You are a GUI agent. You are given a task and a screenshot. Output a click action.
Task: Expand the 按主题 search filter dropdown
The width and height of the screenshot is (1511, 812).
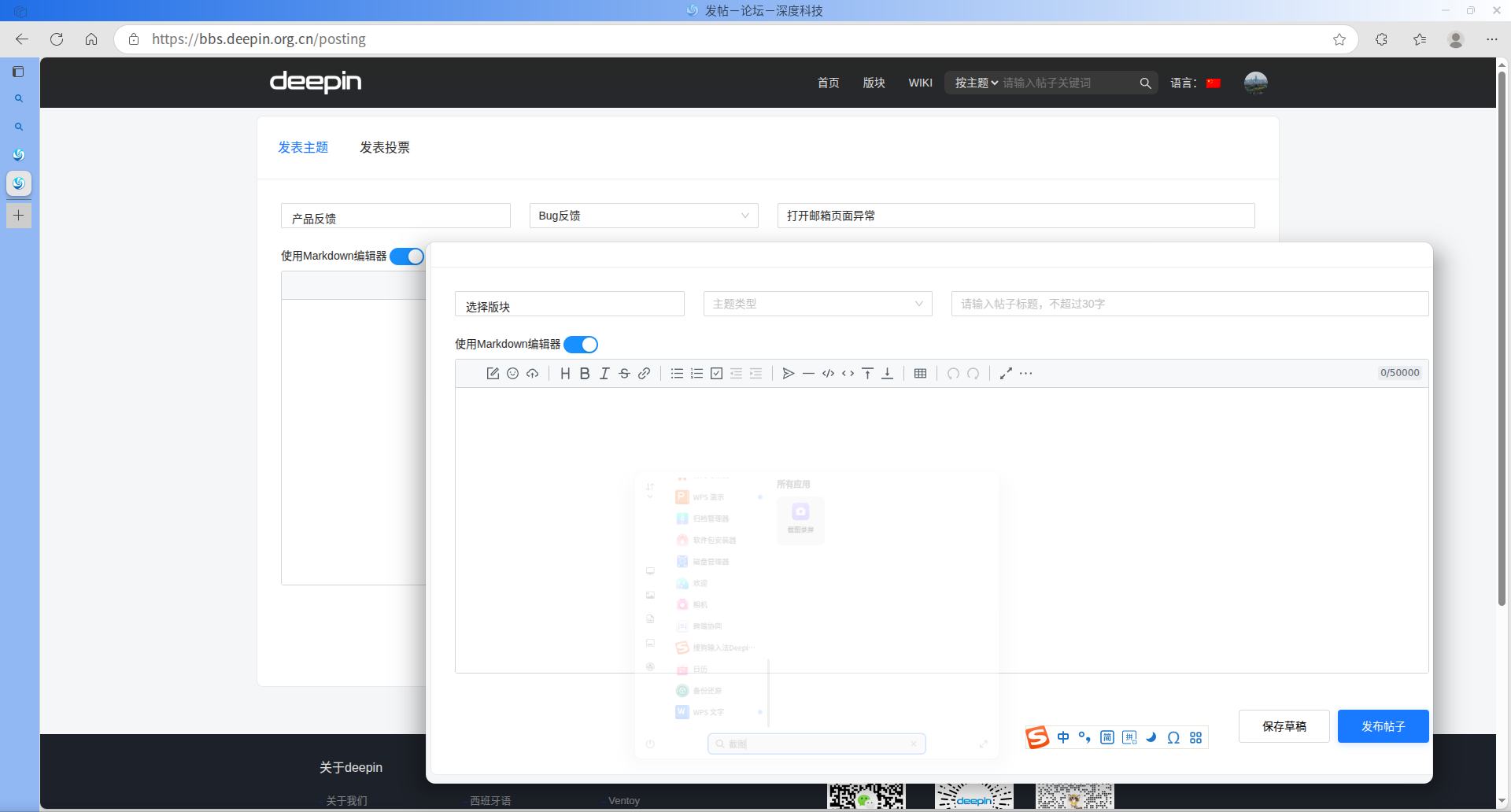click(x=977, y=83)
